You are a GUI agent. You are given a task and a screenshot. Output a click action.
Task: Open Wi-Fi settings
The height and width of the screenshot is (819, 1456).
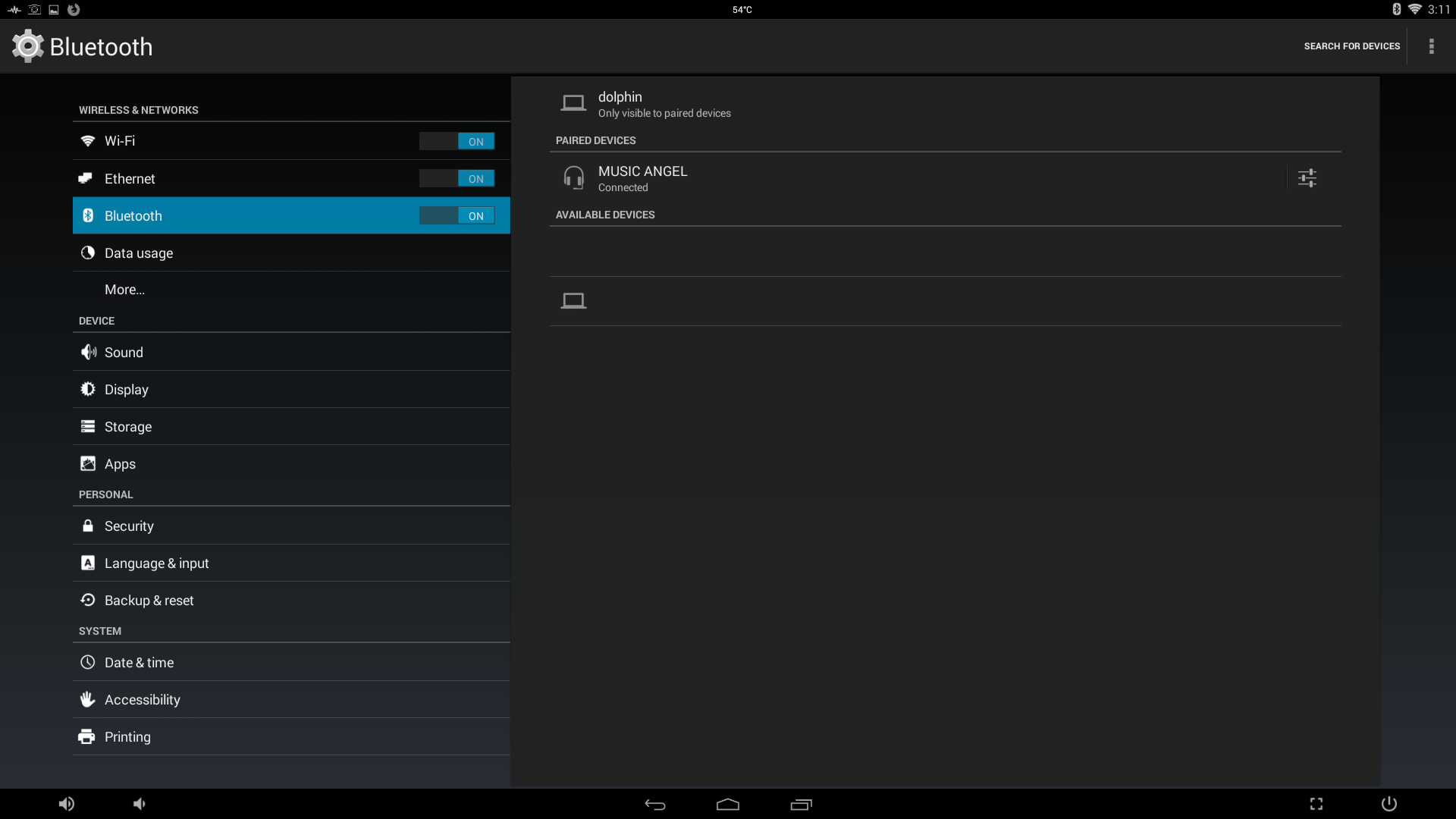click(x=291, y=141)
